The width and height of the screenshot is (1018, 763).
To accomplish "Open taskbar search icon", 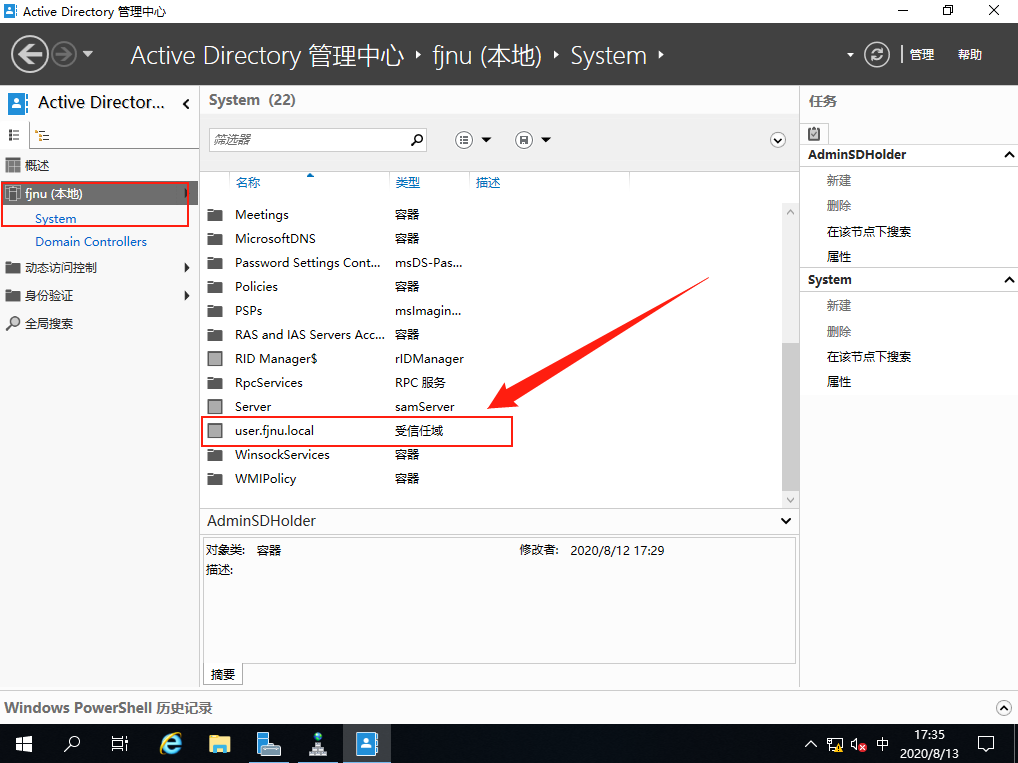I will click(71, 744).
